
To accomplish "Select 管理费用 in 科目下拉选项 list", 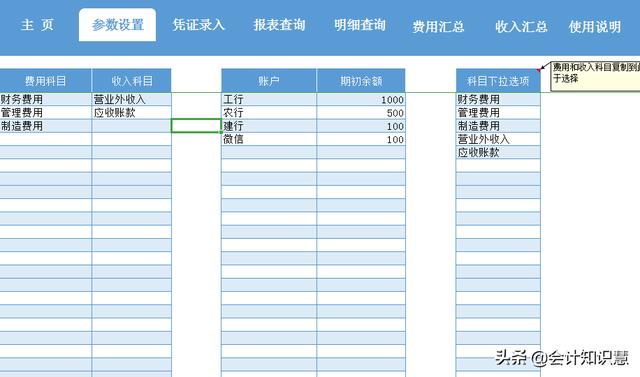I will [x=498, y=113].
